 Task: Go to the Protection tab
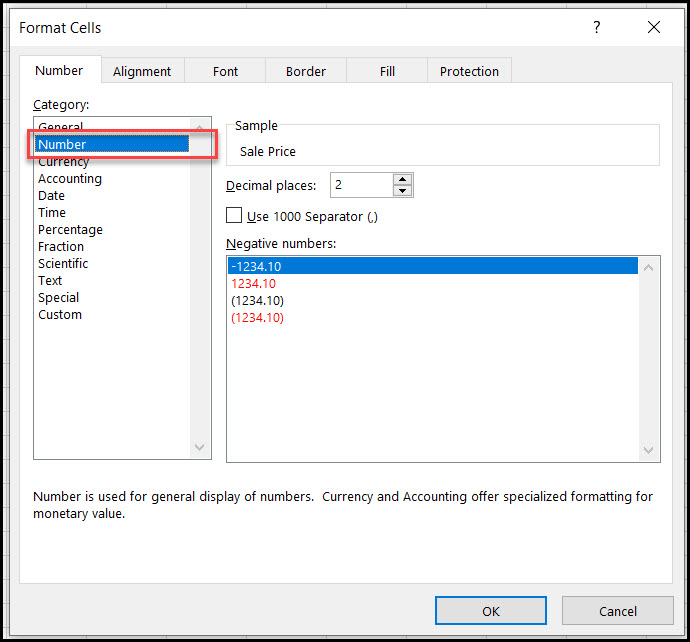point(469,71)
